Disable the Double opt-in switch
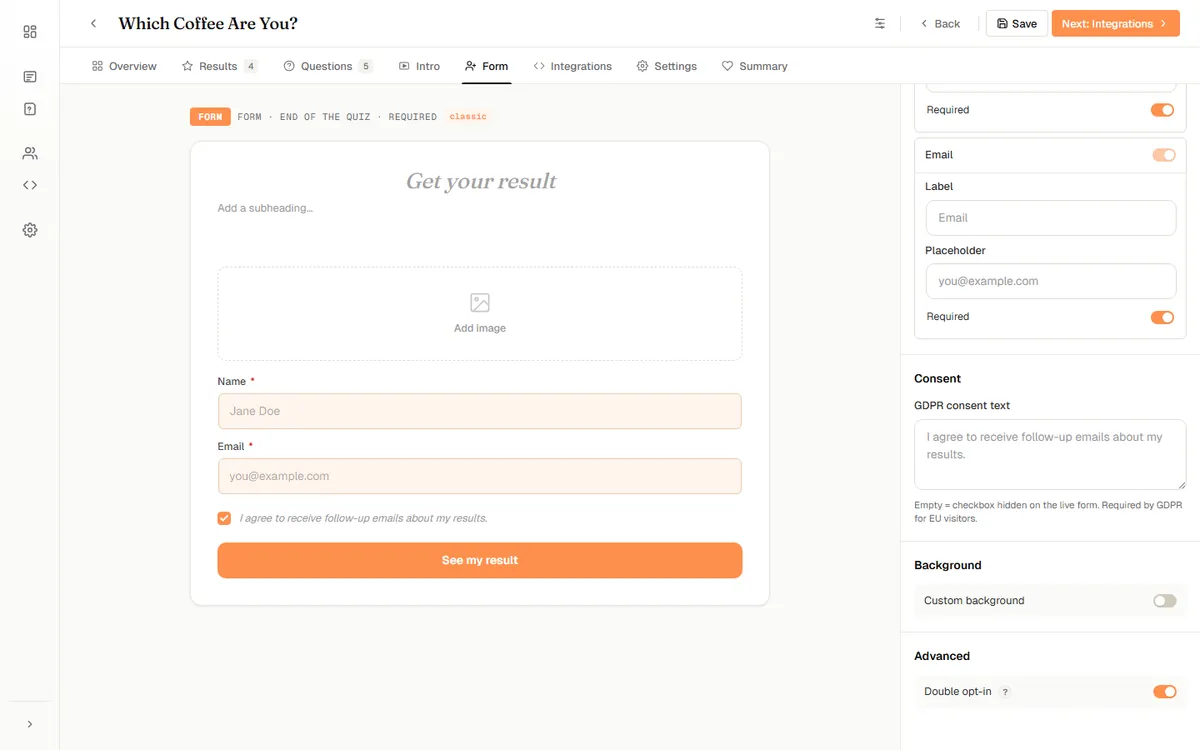The width and height of the screenshot is (1200, 750). 1164,692
